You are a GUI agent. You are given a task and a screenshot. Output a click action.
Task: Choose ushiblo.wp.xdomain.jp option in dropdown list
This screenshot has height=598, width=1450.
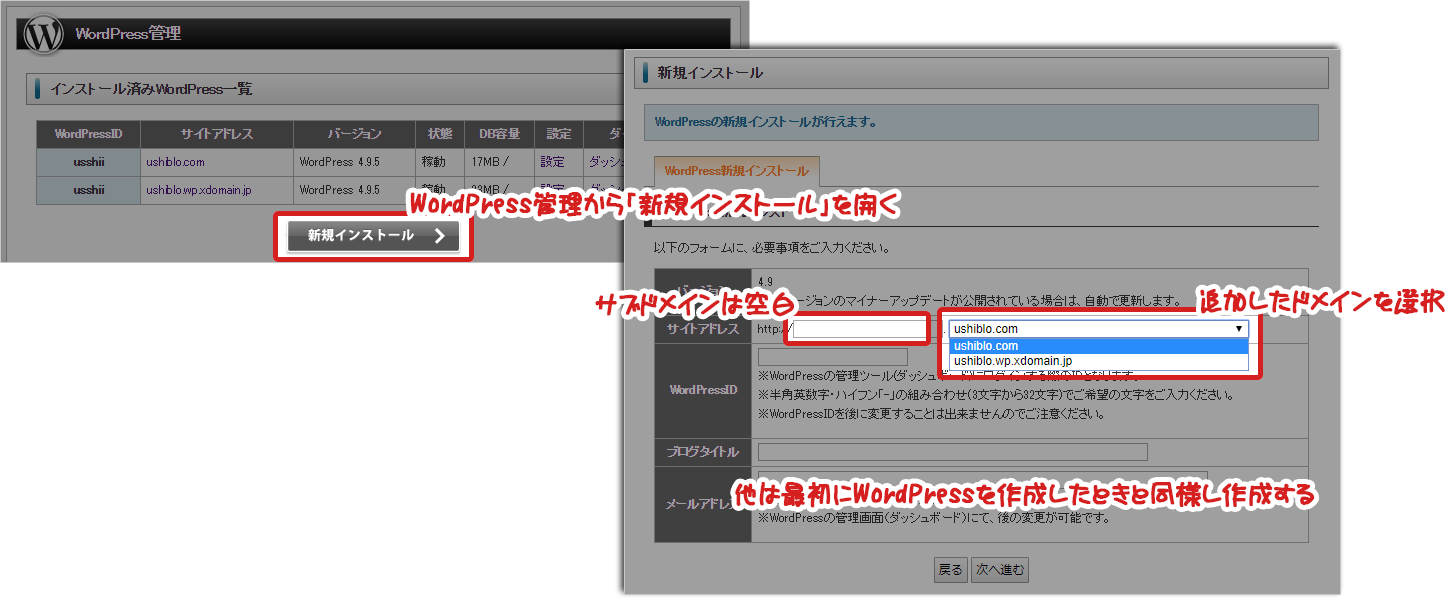[1098, 361]
